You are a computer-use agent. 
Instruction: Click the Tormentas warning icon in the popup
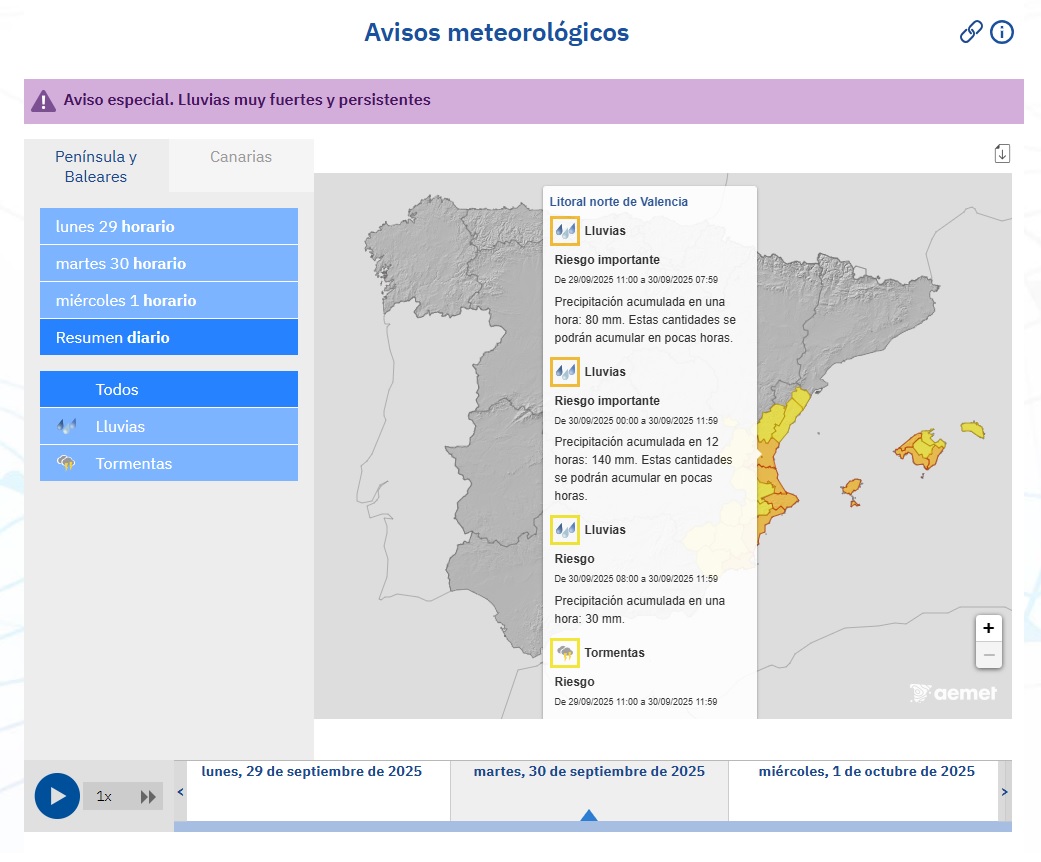[565, 653]
